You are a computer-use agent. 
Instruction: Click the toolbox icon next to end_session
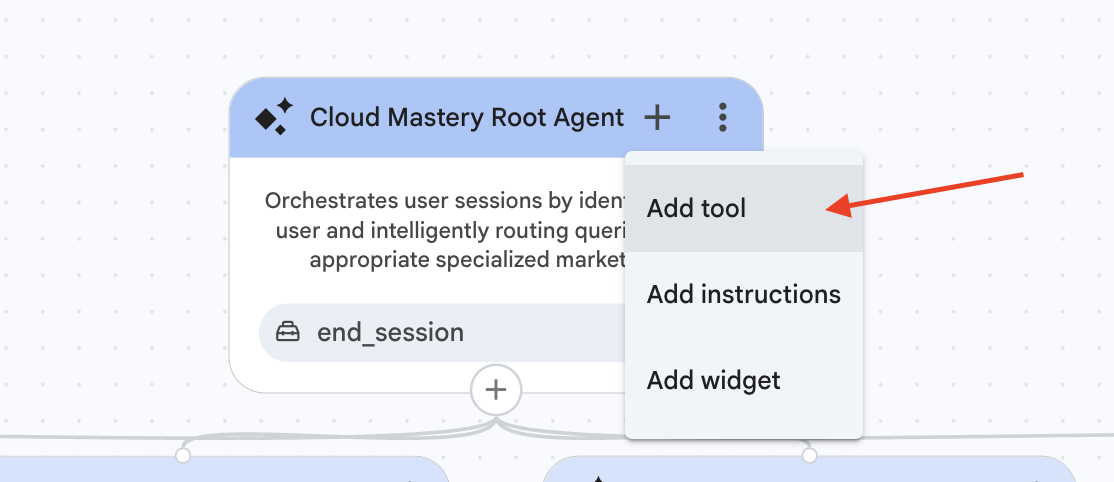click(288, 332)
